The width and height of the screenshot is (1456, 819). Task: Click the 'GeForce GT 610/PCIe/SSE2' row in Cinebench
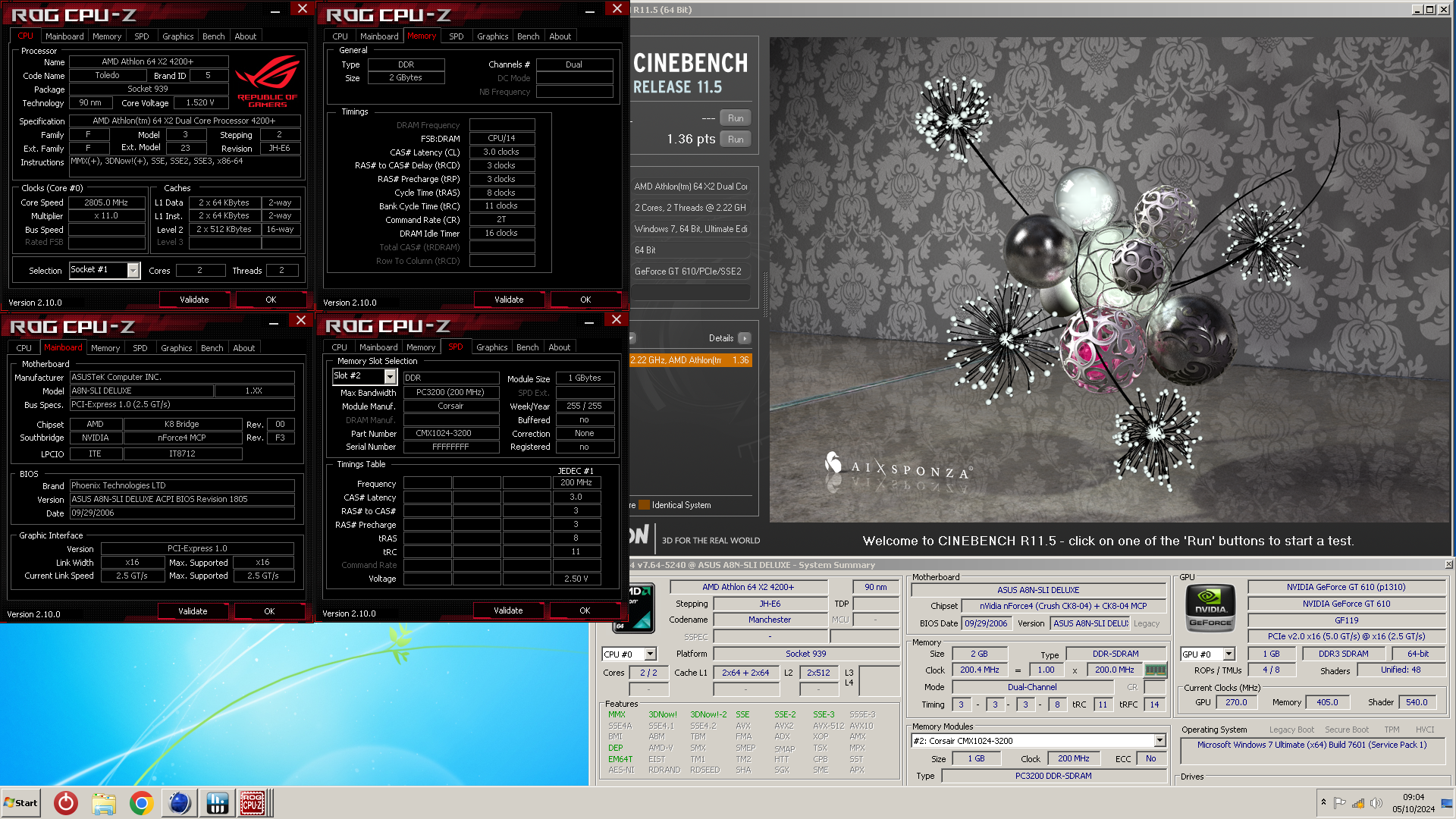(690, 271)
